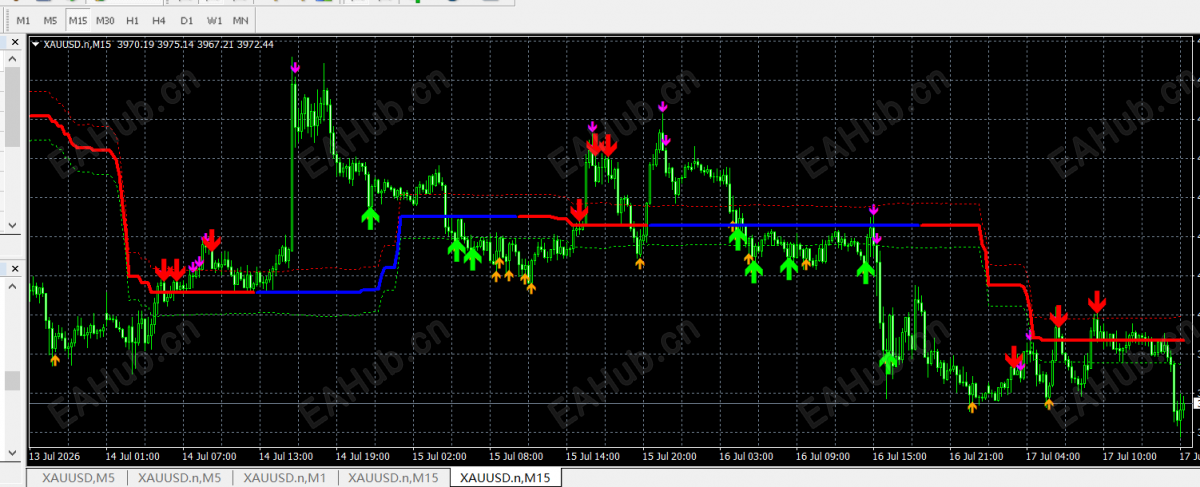Close the lower left side panel
Viewport: 1200px width, 487px height.
(15, 267)
